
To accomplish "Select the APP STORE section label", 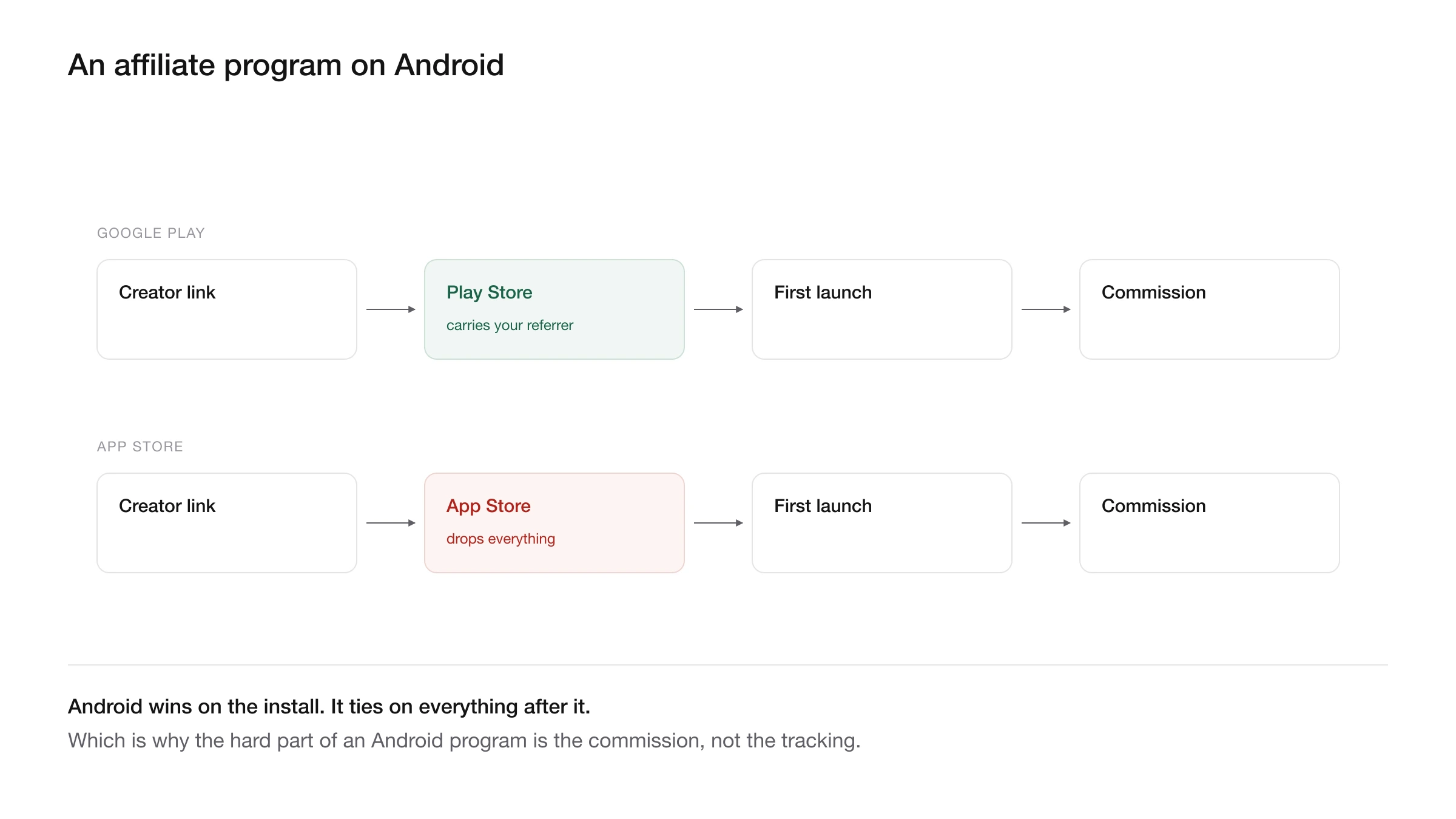I will tap(140, 447).
